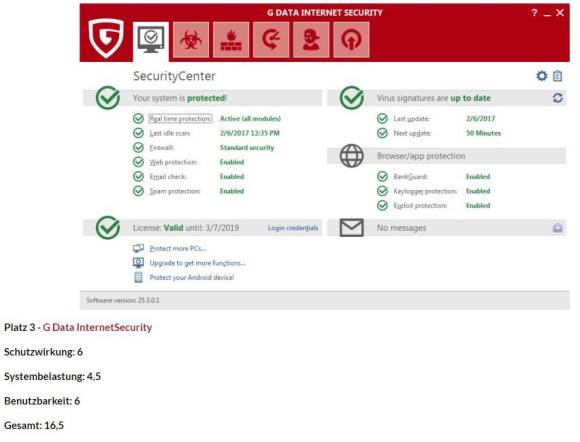The height and width of the screenshot is (442, 580).
Task: Click the G Data shield logo
Action: 106,38
